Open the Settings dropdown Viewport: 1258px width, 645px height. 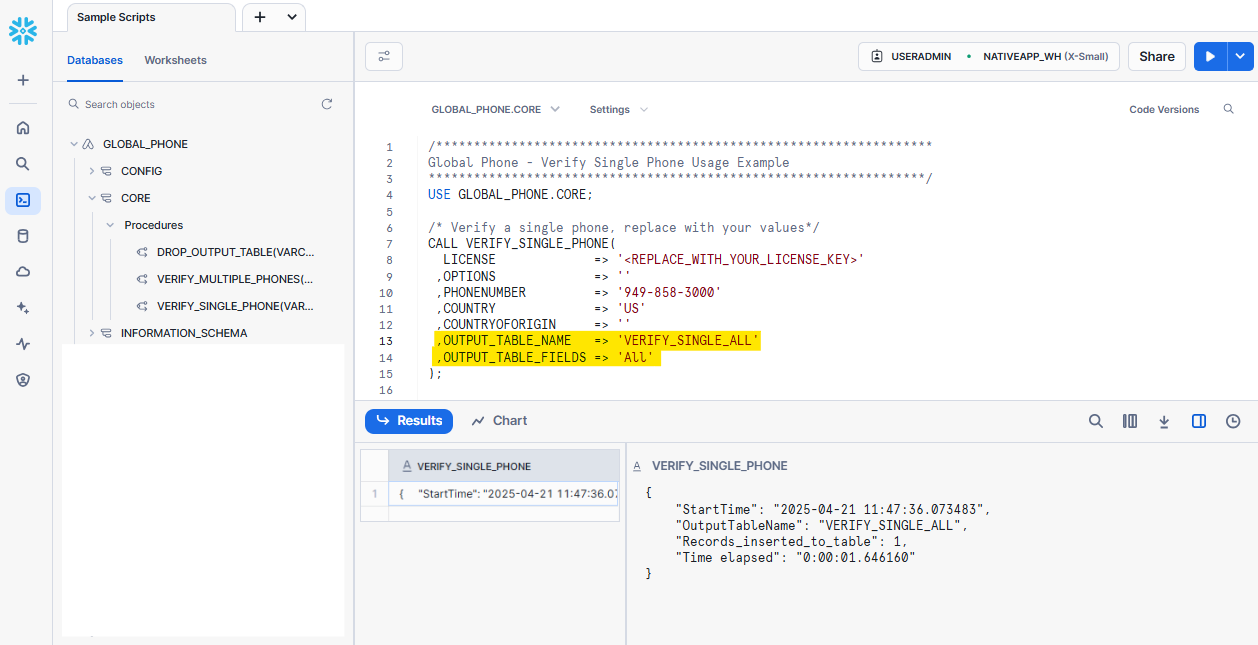[618, 109]
